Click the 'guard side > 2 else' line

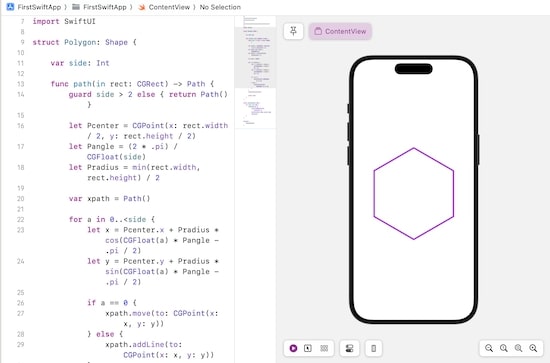pos(148,94)
